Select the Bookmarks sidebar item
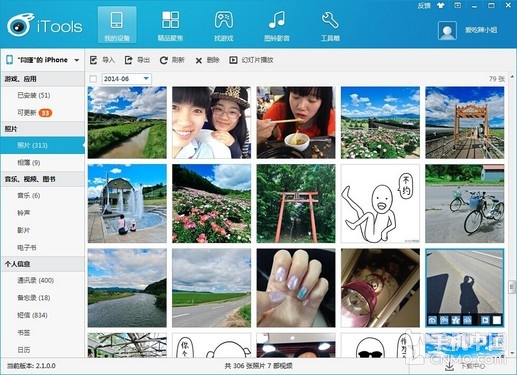Image resolution: width=517 pixels, height=375 pixels. pyautogui.click(x=43, y=333)
